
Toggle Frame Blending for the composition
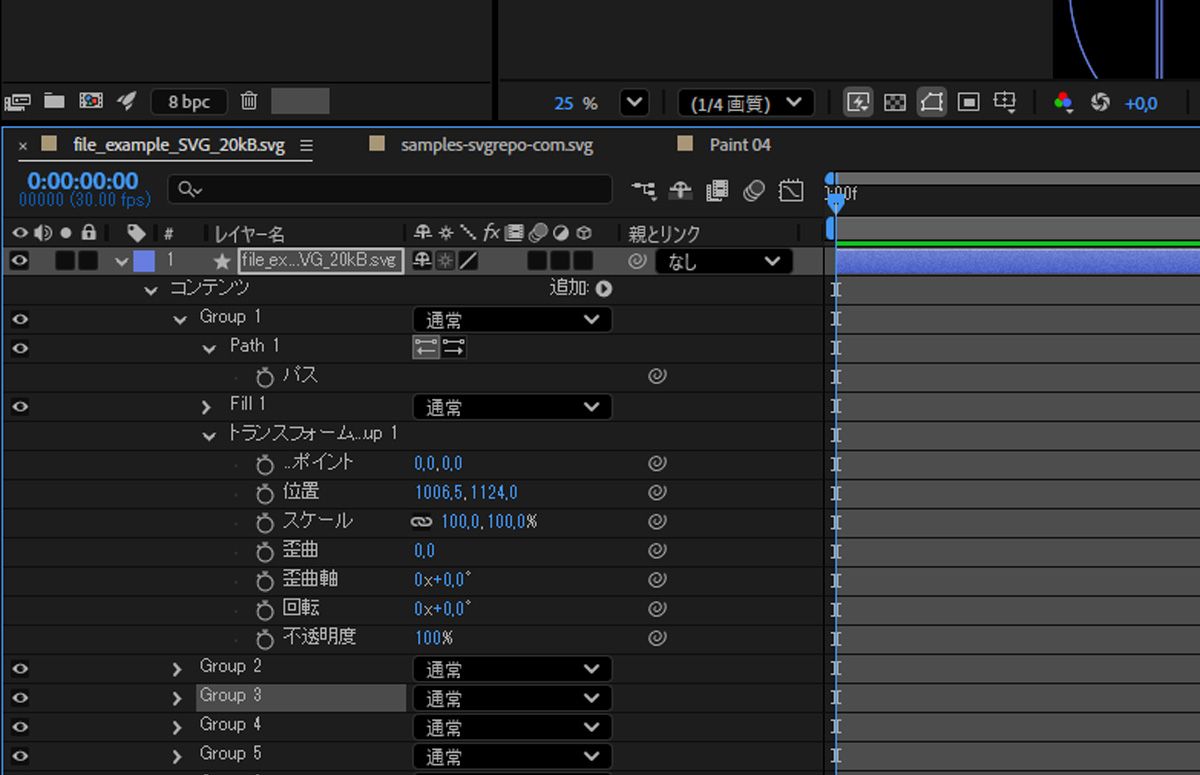717,189
